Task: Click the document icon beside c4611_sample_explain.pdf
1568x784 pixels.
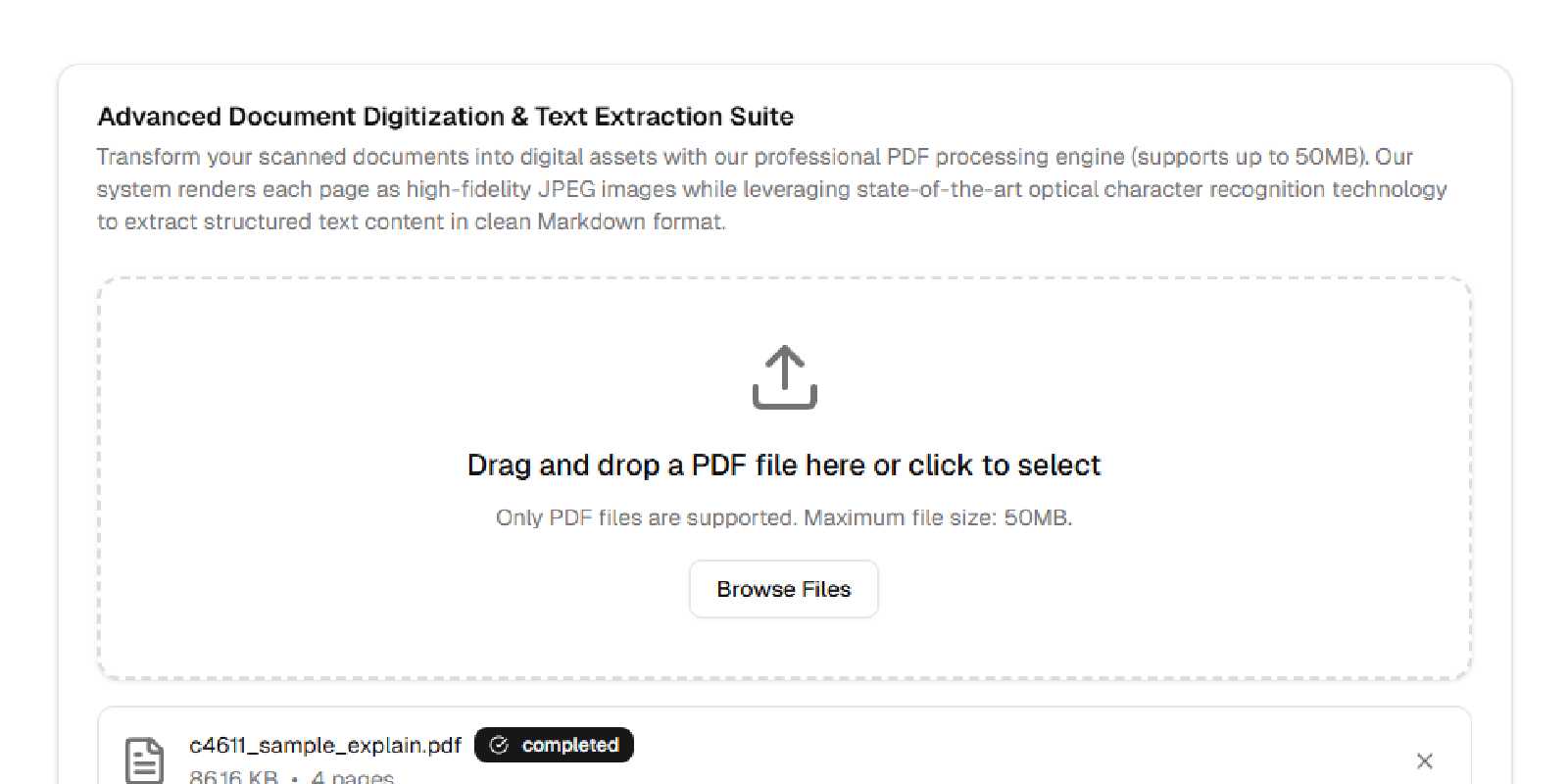Action: click(x=145, y=760)
